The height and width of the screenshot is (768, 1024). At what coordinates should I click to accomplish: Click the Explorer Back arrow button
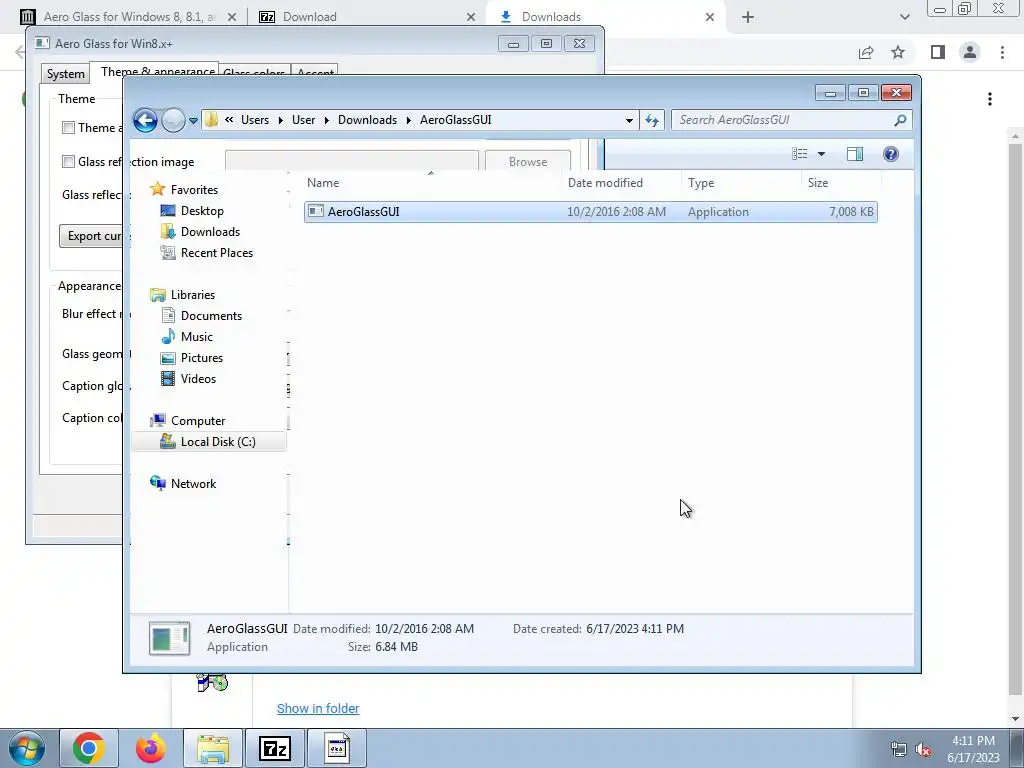click(x=145, y=120)
